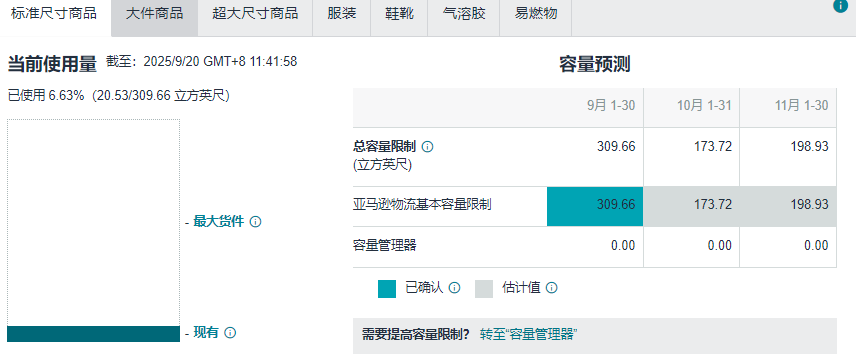Click the 现有 label link

[x=206, y=333]
